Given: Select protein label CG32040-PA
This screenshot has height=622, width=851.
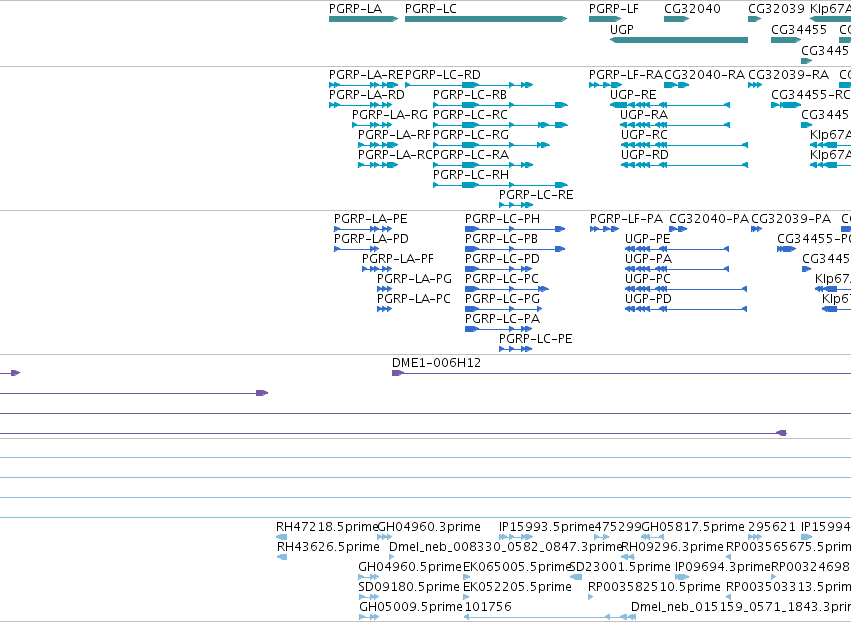Looking at the screenshot, I should coord(709,219).
